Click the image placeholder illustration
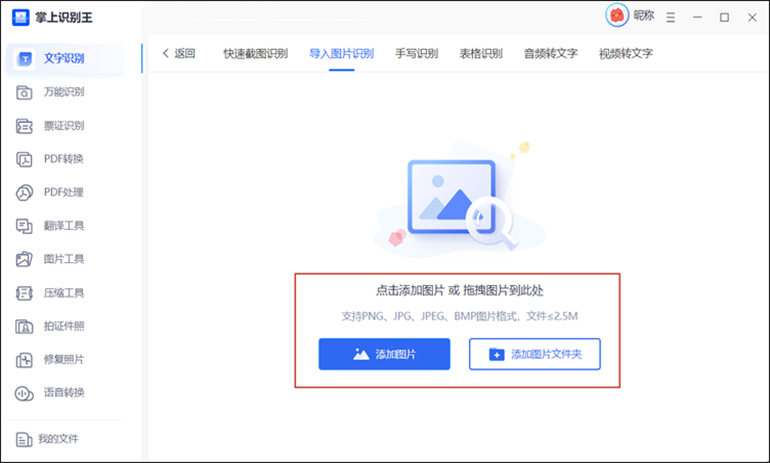This screenshot has width=770, height=463. pos(459,199)
